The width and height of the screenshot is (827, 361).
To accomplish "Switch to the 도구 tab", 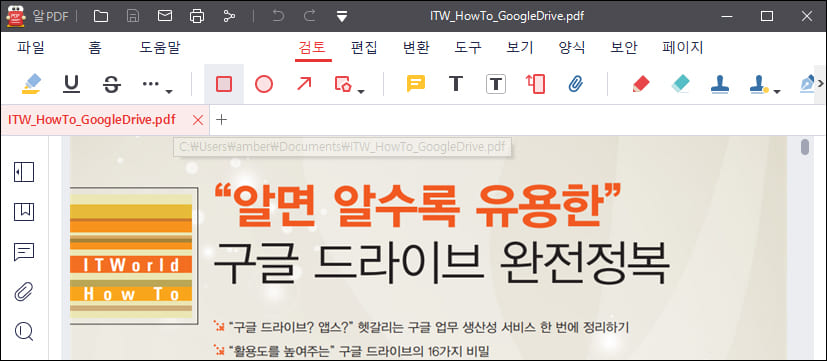I will (468, 48).
